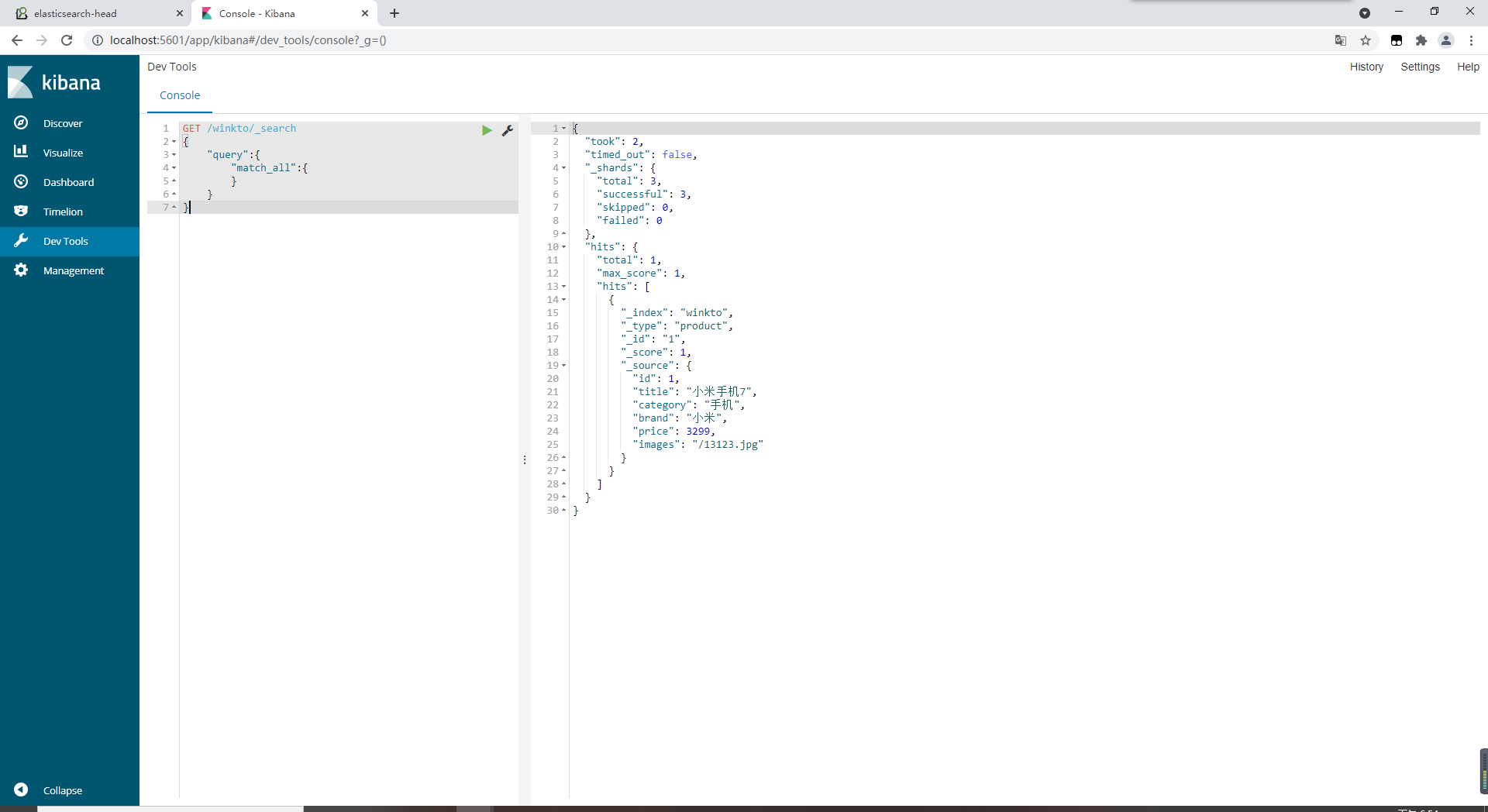Fold the outer "hits" object on line 10
Image resolution: width=1488 pixels, height=812 pixels.
coord(563,247)
